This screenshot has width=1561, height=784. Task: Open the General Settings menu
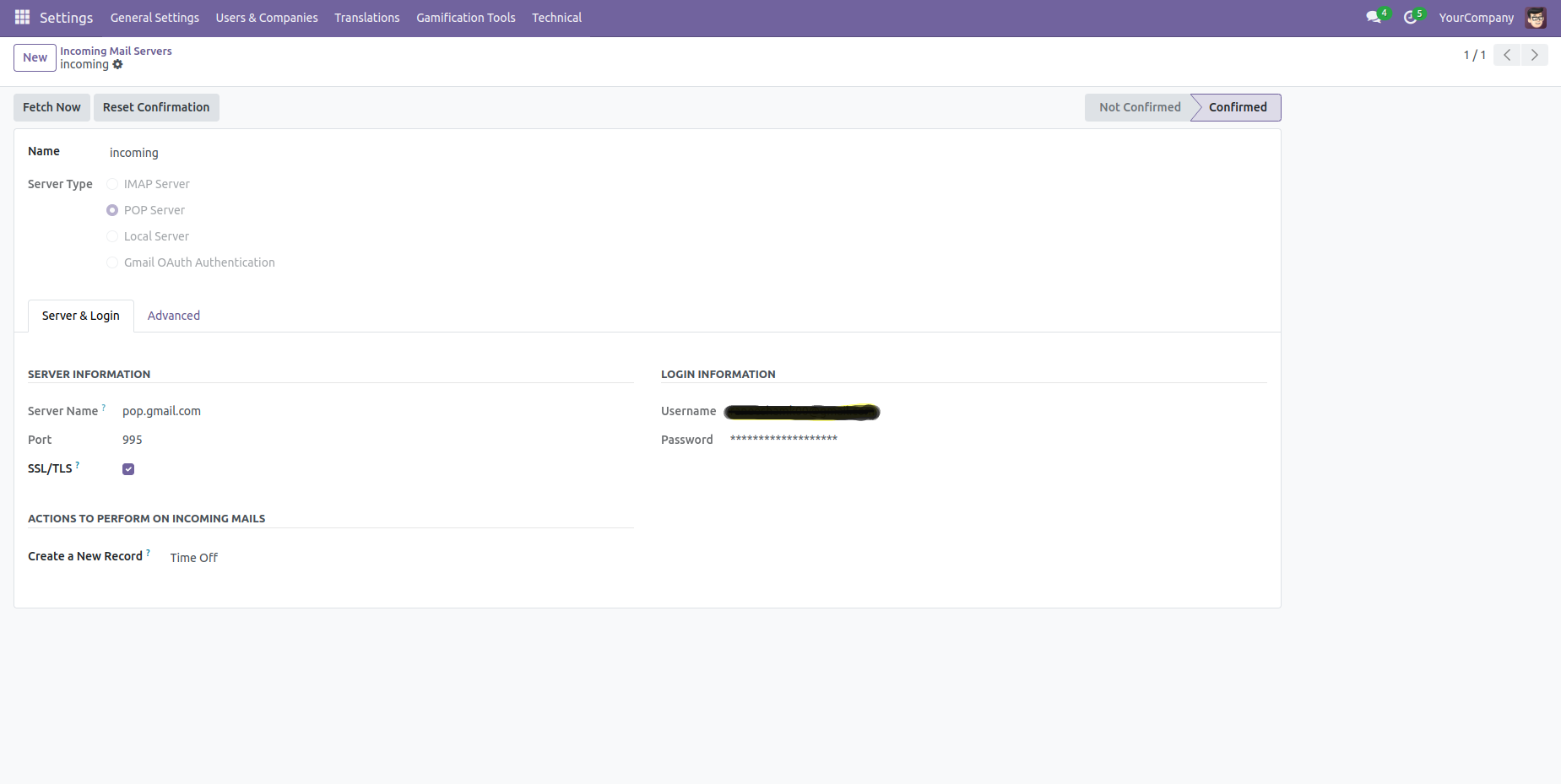click(154, 18)
